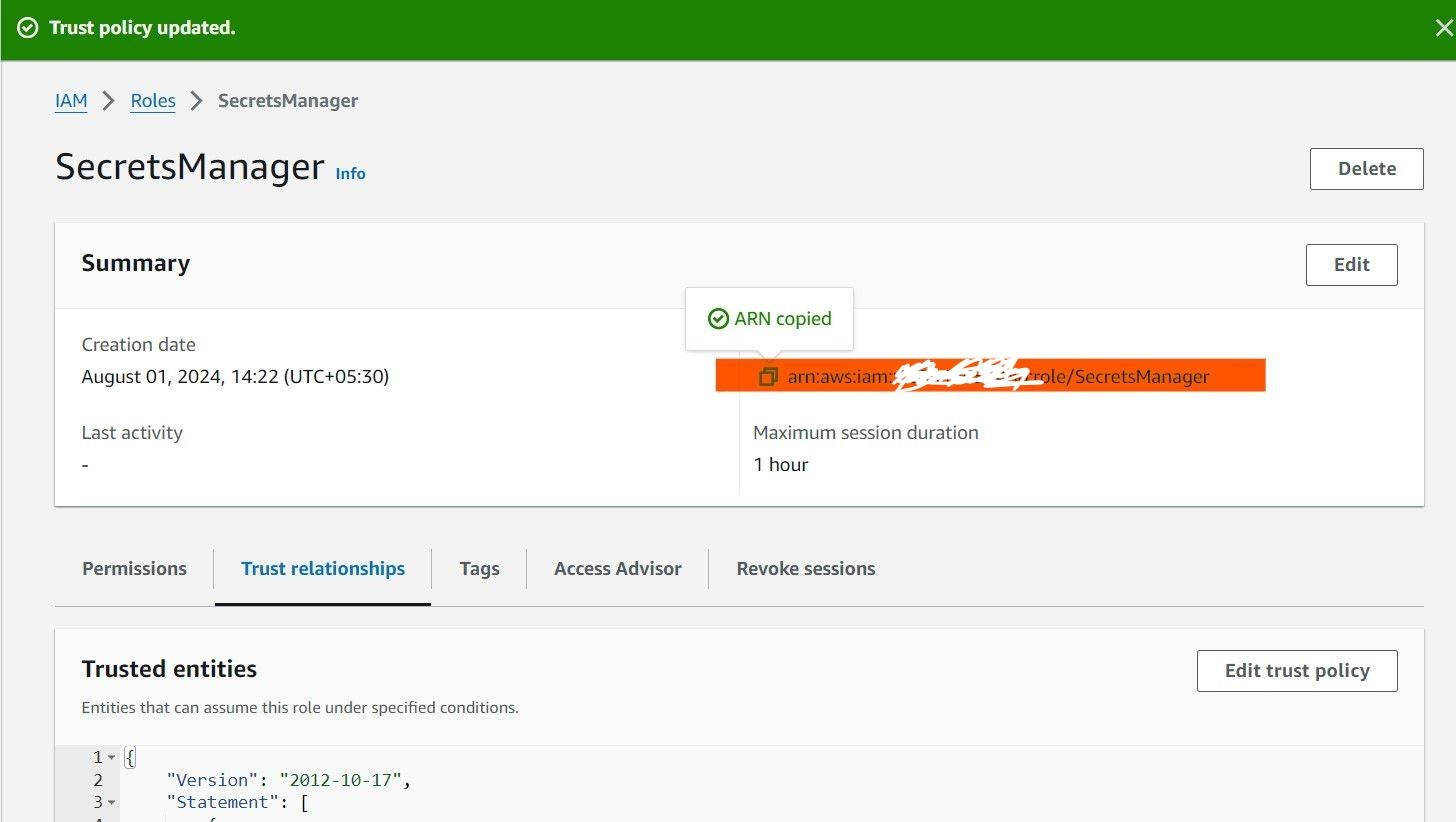Select the Trust relationships tab
Viewport: 1456px width, 822px height.
coord(323,569)
